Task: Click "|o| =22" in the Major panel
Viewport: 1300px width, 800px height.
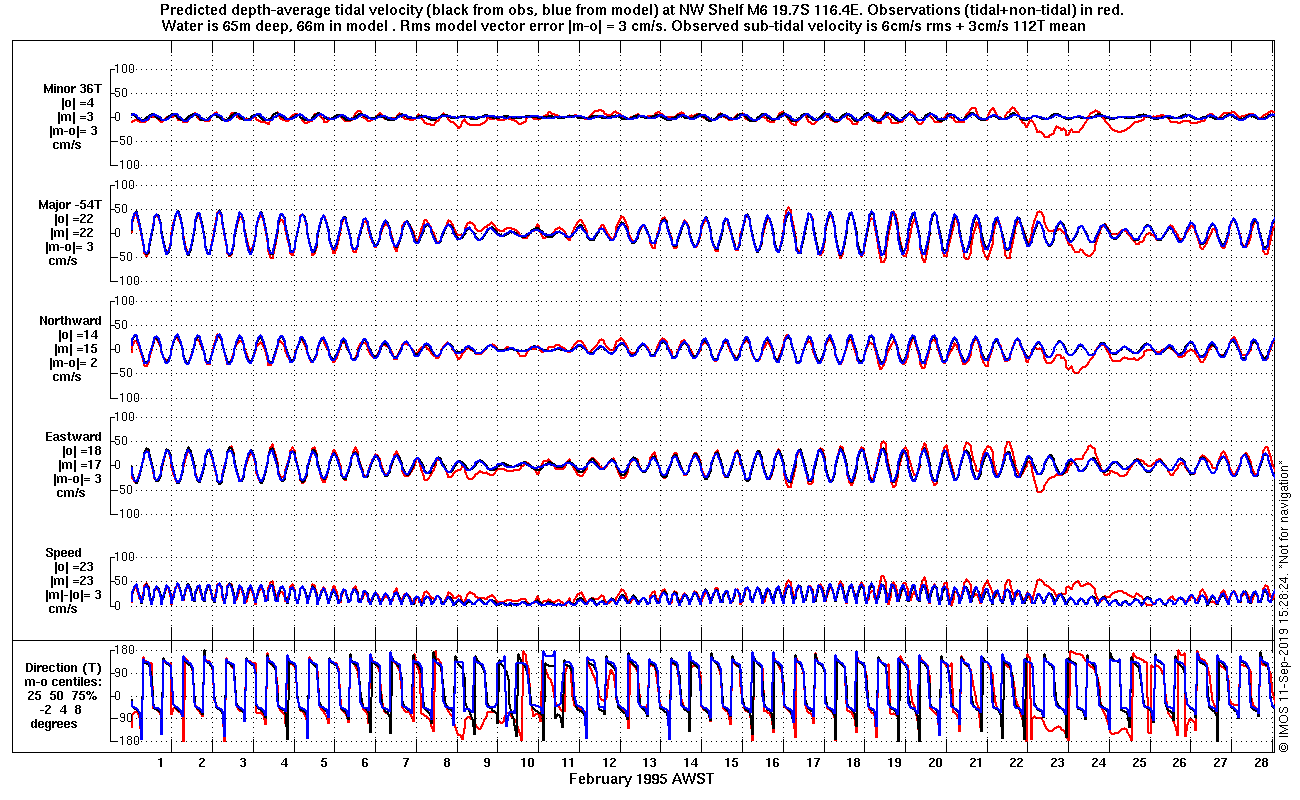Action: 75,219
